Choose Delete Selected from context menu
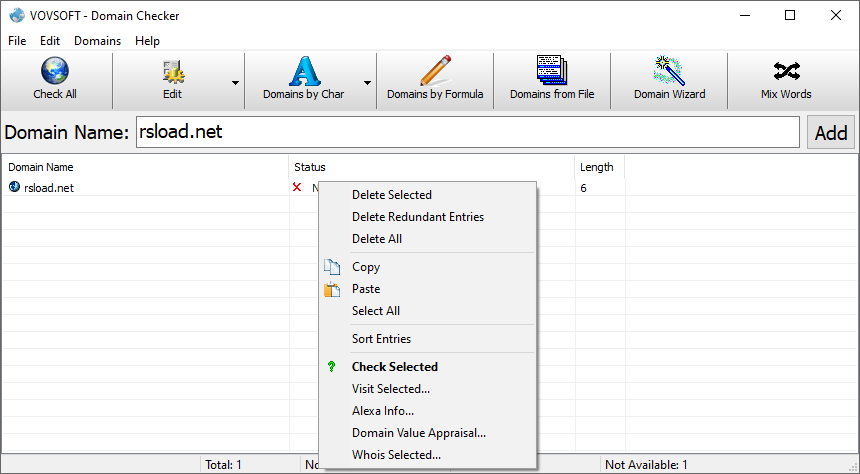The width and height of the screenshot is (860, 474). tap(427, 195)
